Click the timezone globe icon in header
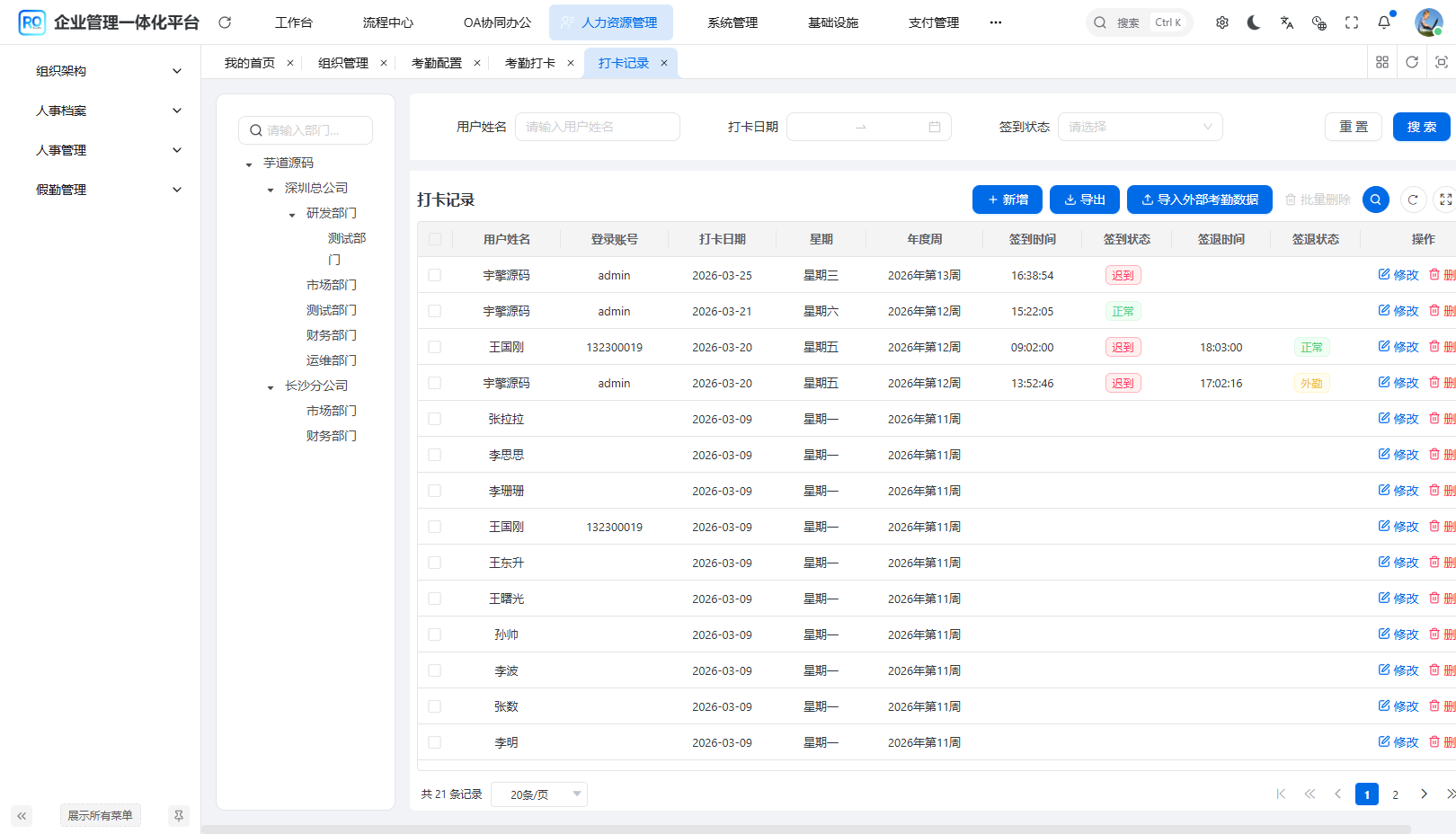Viewport: 1456px width, 834px height. click(x=1318, y=22)
